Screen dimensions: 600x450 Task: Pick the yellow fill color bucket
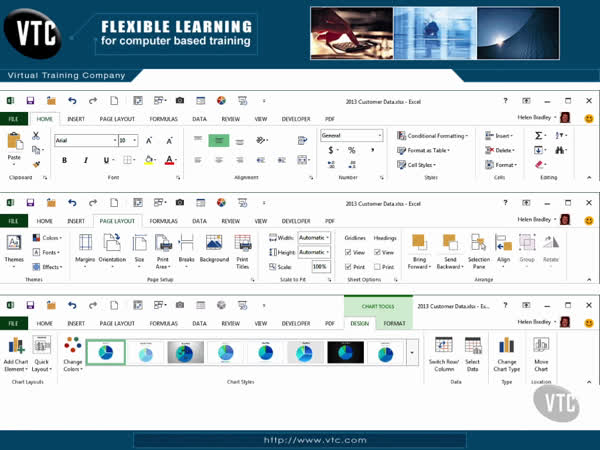point(149,160)
